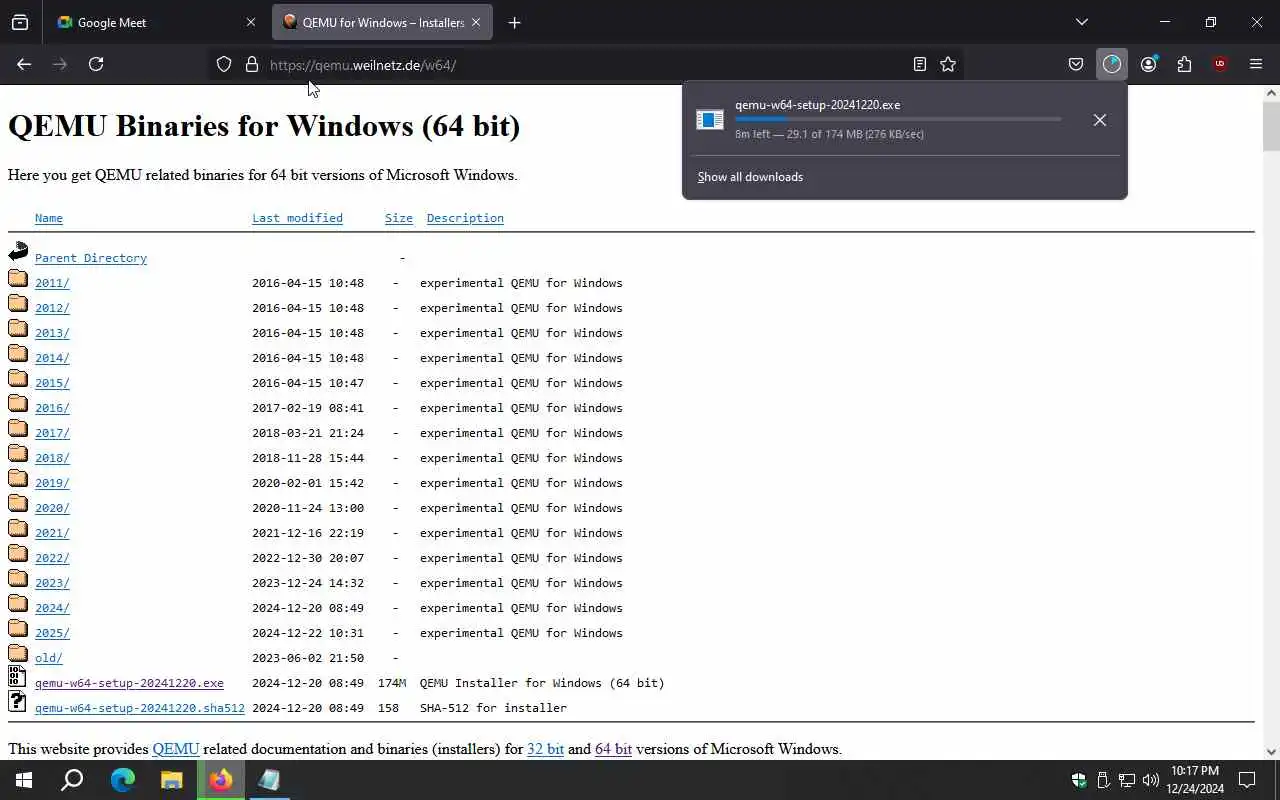Open a new tab with plus button
Image resolution: width=1280 pixels, height=800 pixels.
coord(514,22)
